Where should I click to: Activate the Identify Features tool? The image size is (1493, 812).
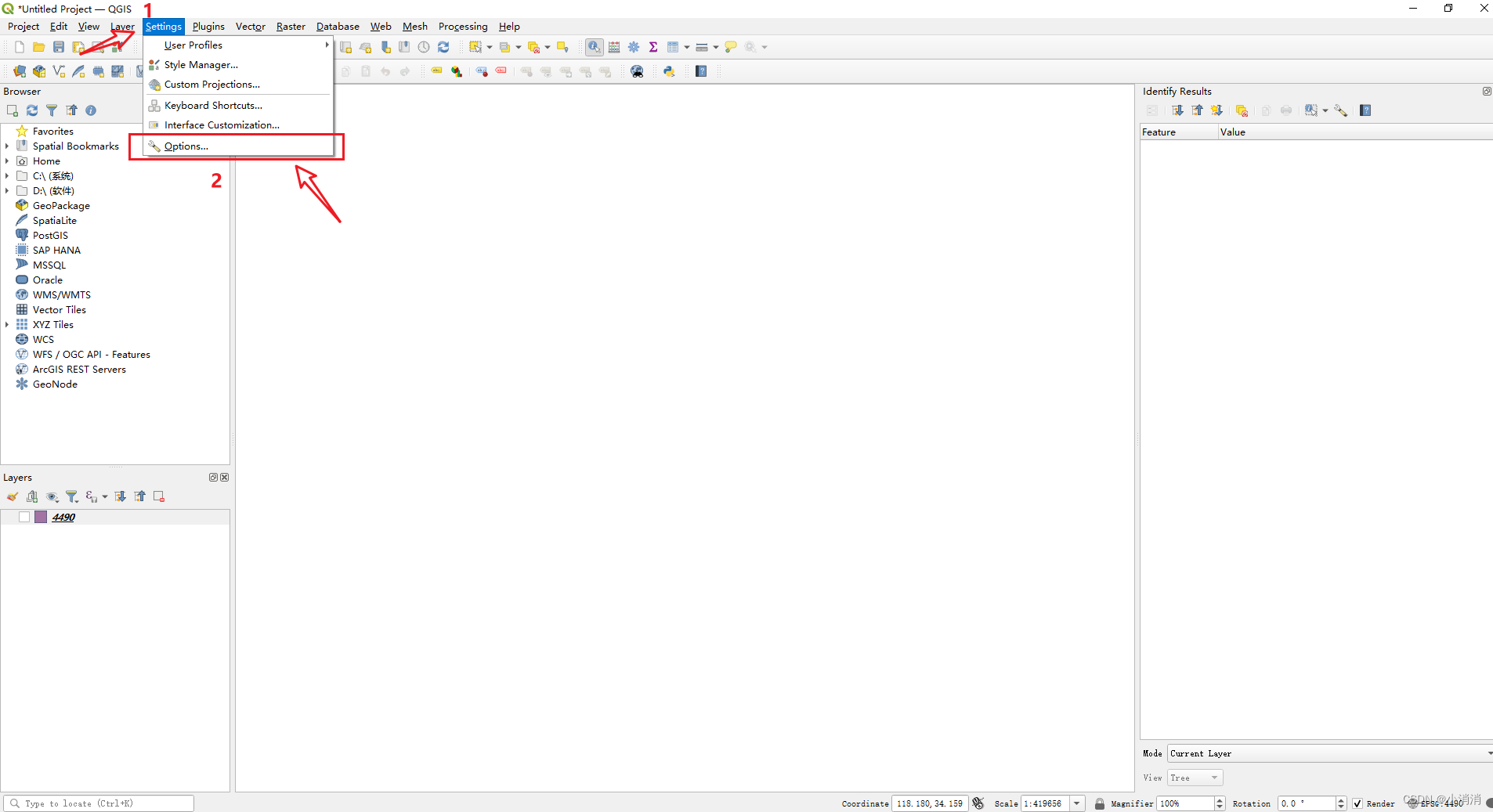(x=595, y=47)
